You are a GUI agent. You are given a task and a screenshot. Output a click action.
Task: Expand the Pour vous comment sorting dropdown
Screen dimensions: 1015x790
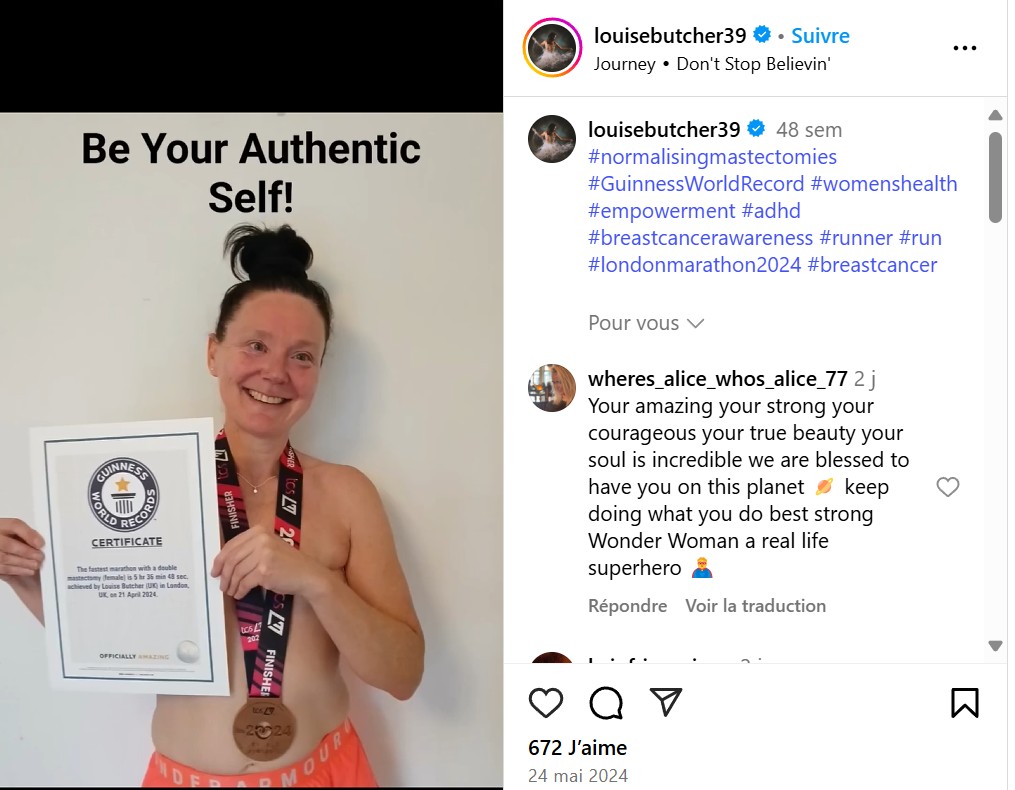(645, 323)
